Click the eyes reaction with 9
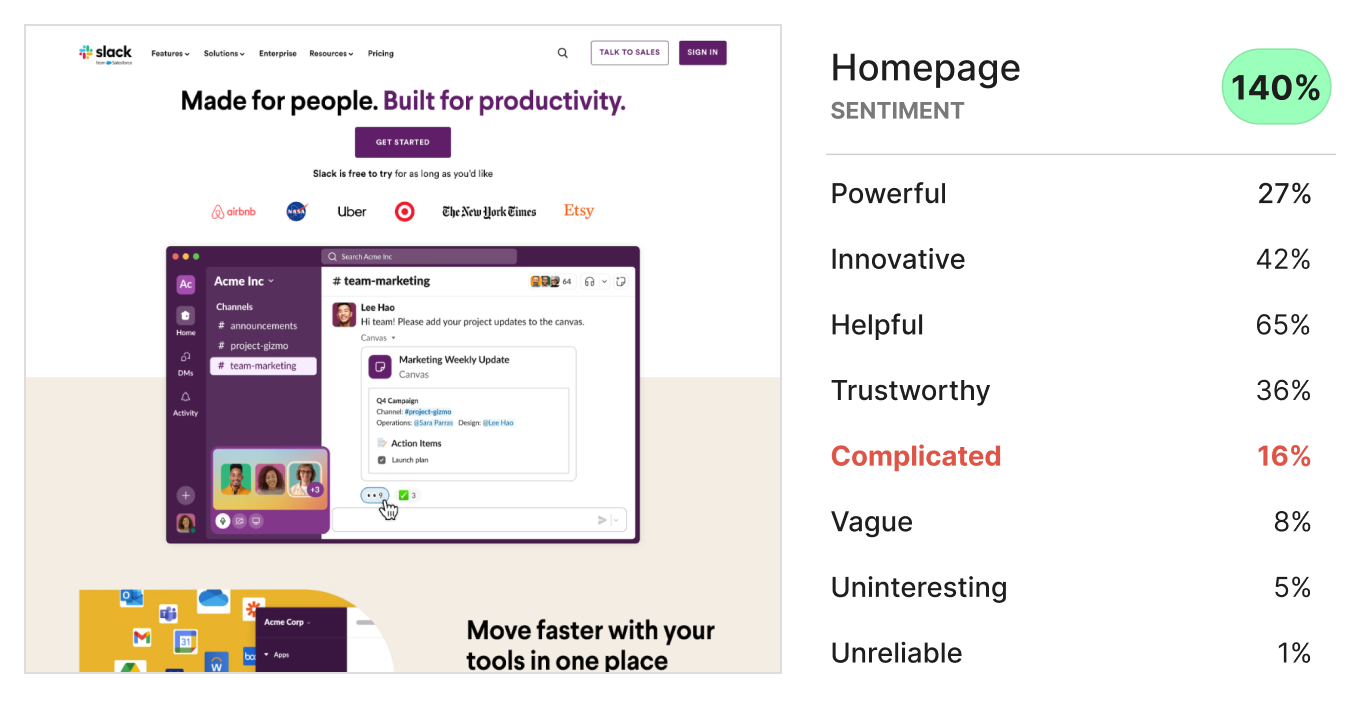The image size is (1356, 705). pos(375,495)
